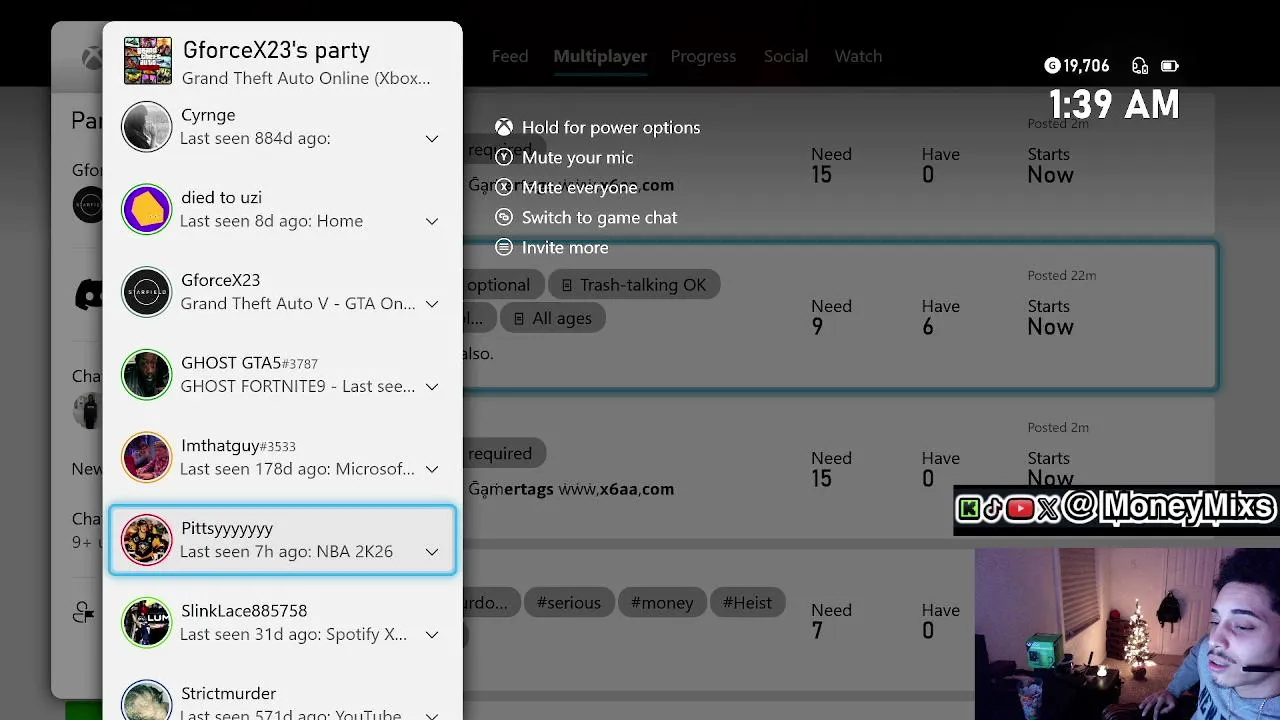Switch to the Feed tab
Screen dimensions: 1280x720
510,56
